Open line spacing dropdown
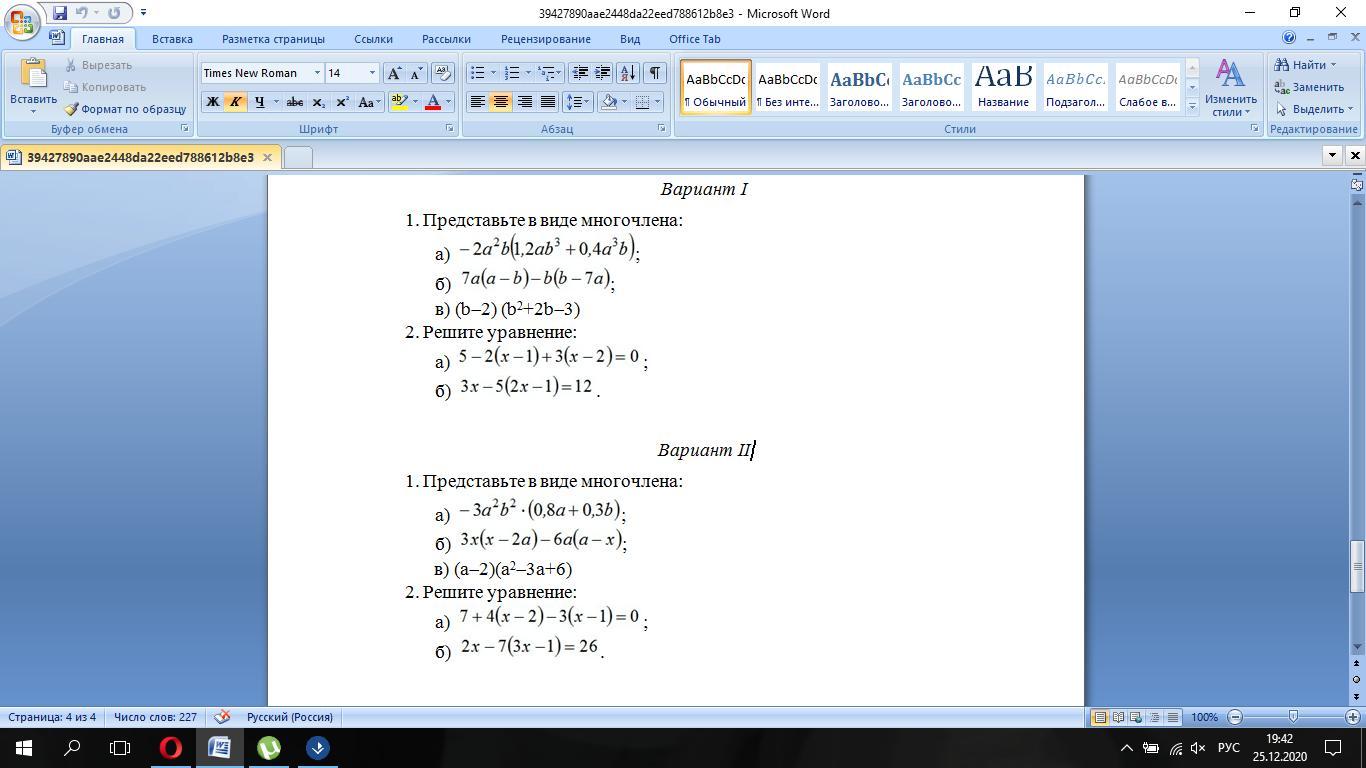The width and height of the screenshot is (1366, 768). [x=578, y=102]
